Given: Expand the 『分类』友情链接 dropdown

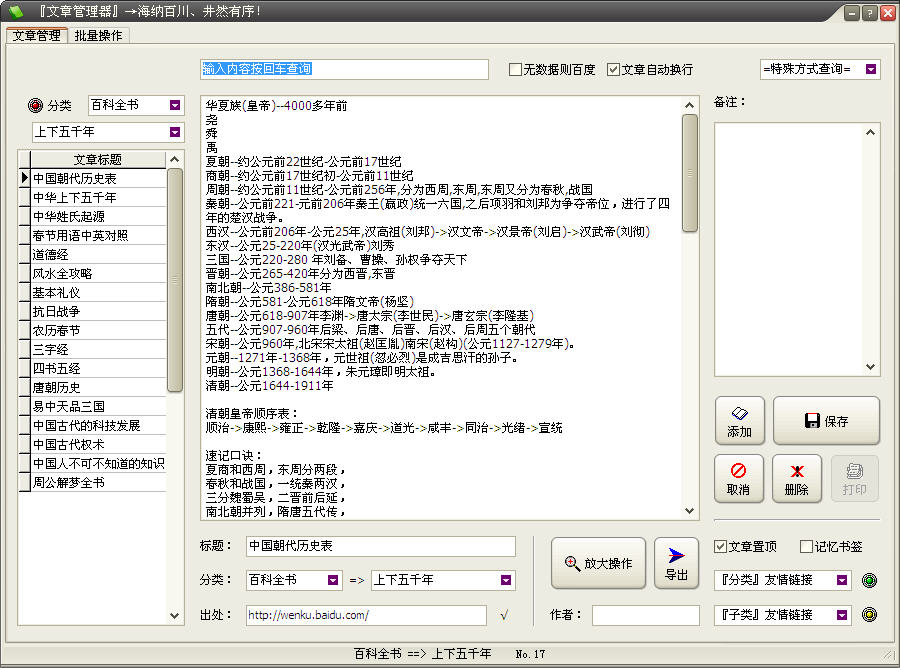Looking at the screenshot, I should point(842,580).
